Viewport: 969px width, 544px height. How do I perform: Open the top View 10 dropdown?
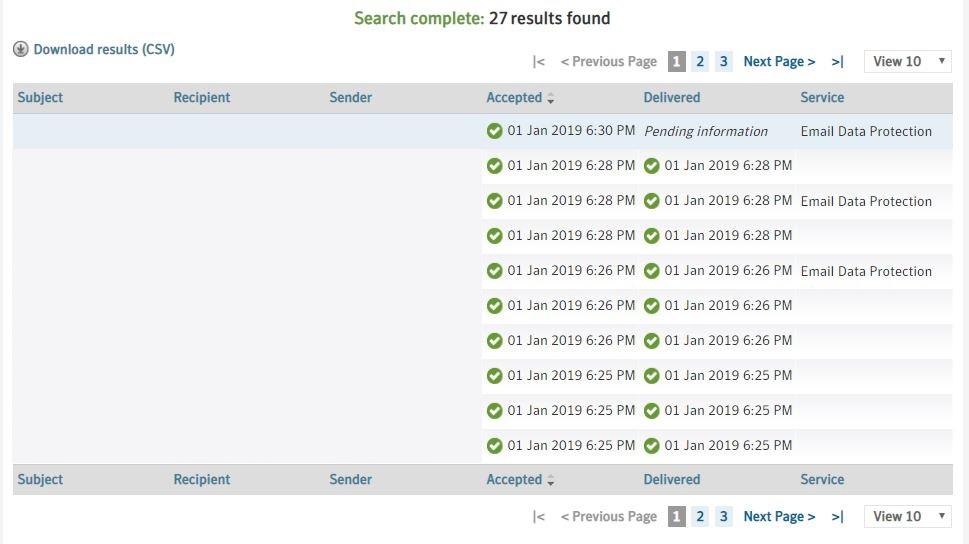point(907,62)
